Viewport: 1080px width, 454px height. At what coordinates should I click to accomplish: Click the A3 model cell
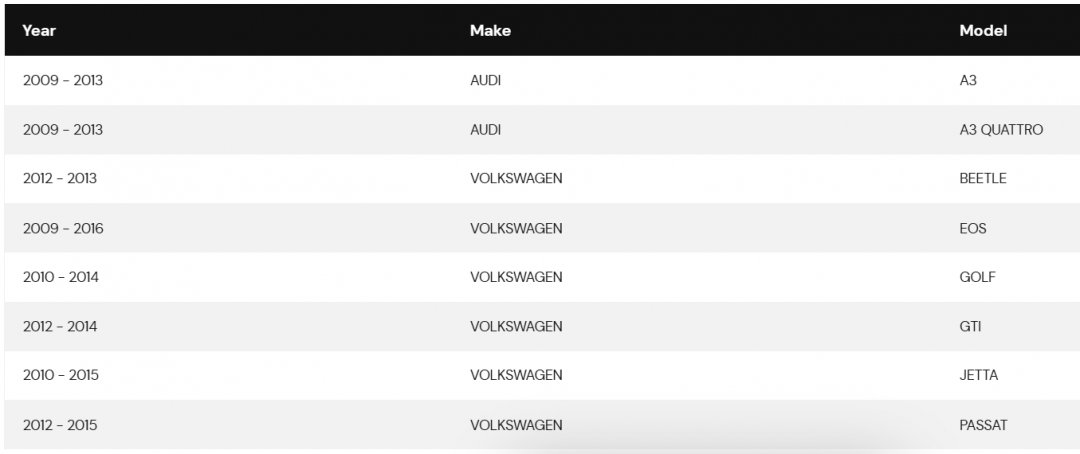tap(968, 81)
